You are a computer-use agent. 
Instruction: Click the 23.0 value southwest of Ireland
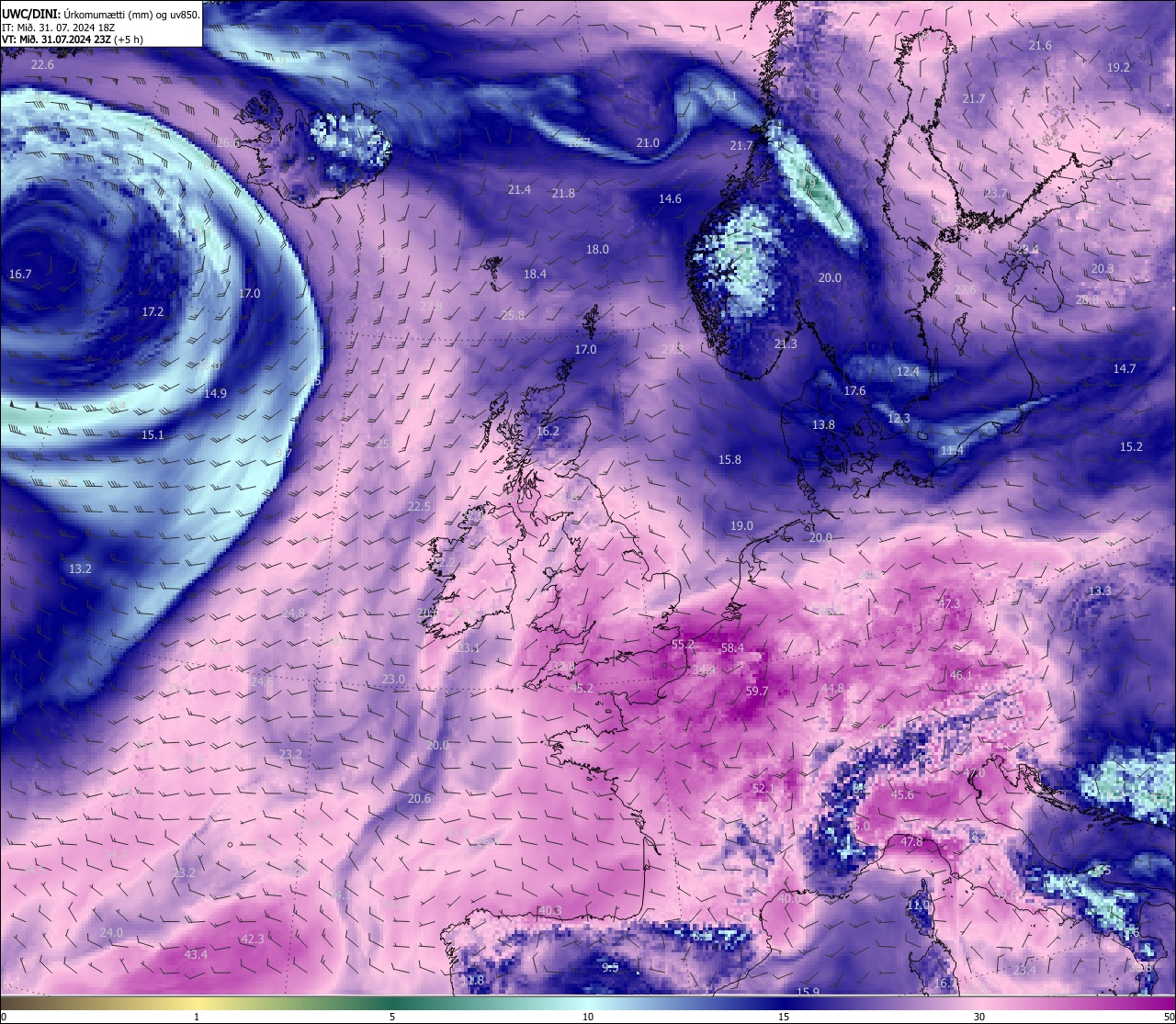[393, 680]
